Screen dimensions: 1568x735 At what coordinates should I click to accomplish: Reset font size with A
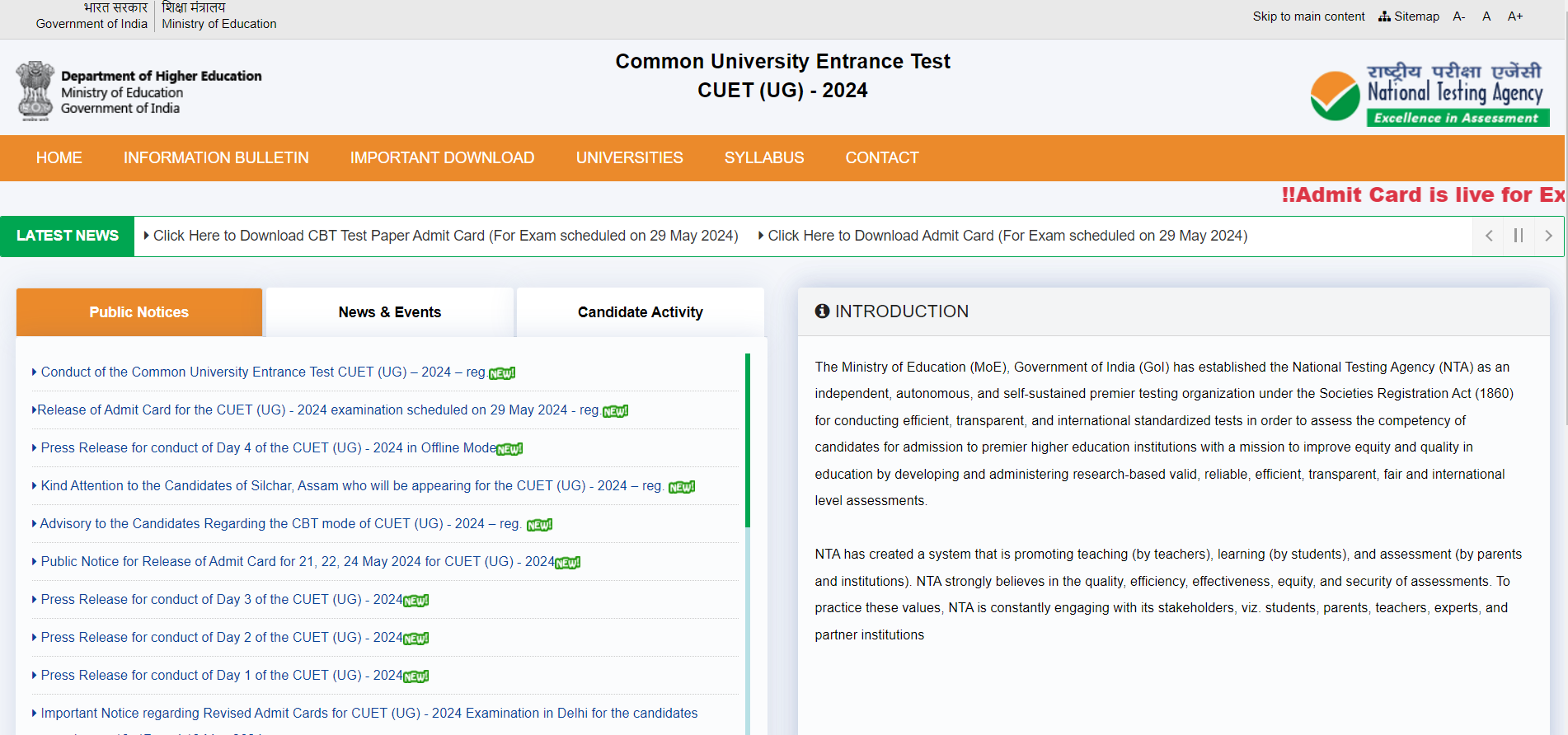pos(1486,16)
